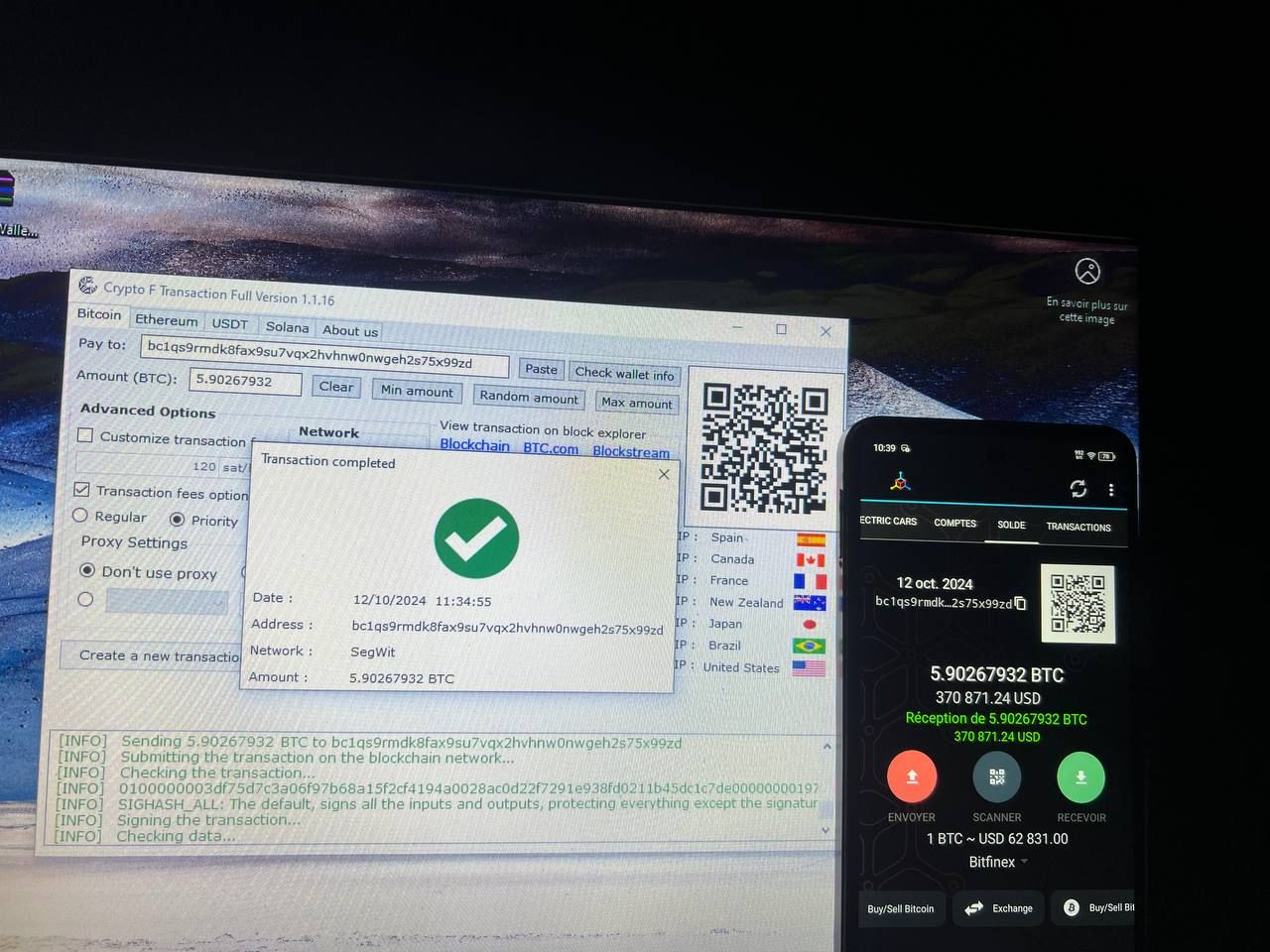Enable the Customize transaction checkbox

[85, 434]
